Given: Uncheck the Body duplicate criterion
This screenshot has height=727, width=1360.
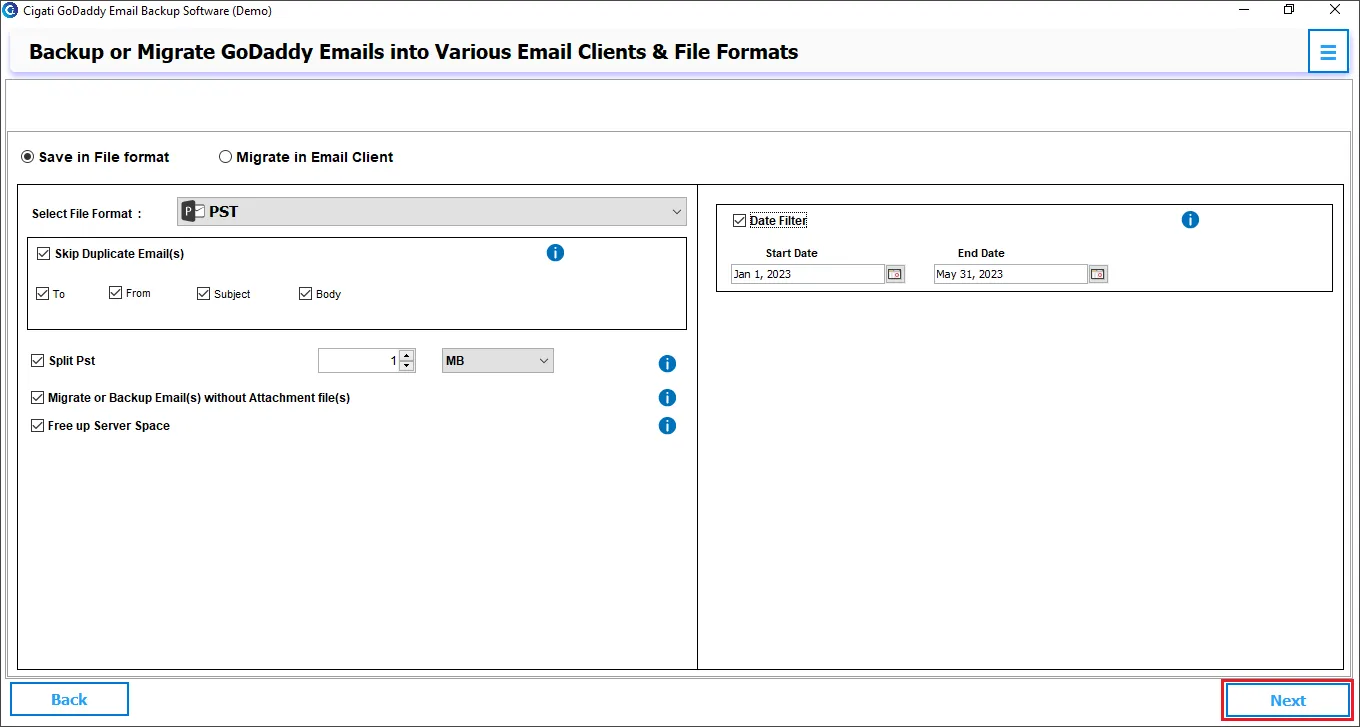Looking at the screenshot, I should (x=305, y=294).
